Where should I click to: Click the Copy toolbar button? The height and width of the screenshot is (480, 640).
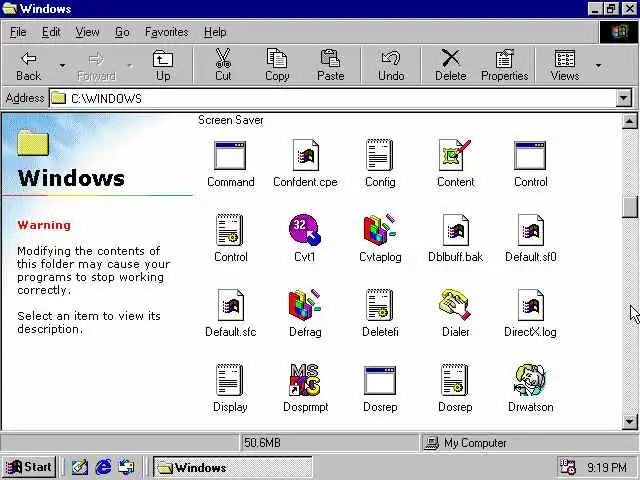(277, 64)
